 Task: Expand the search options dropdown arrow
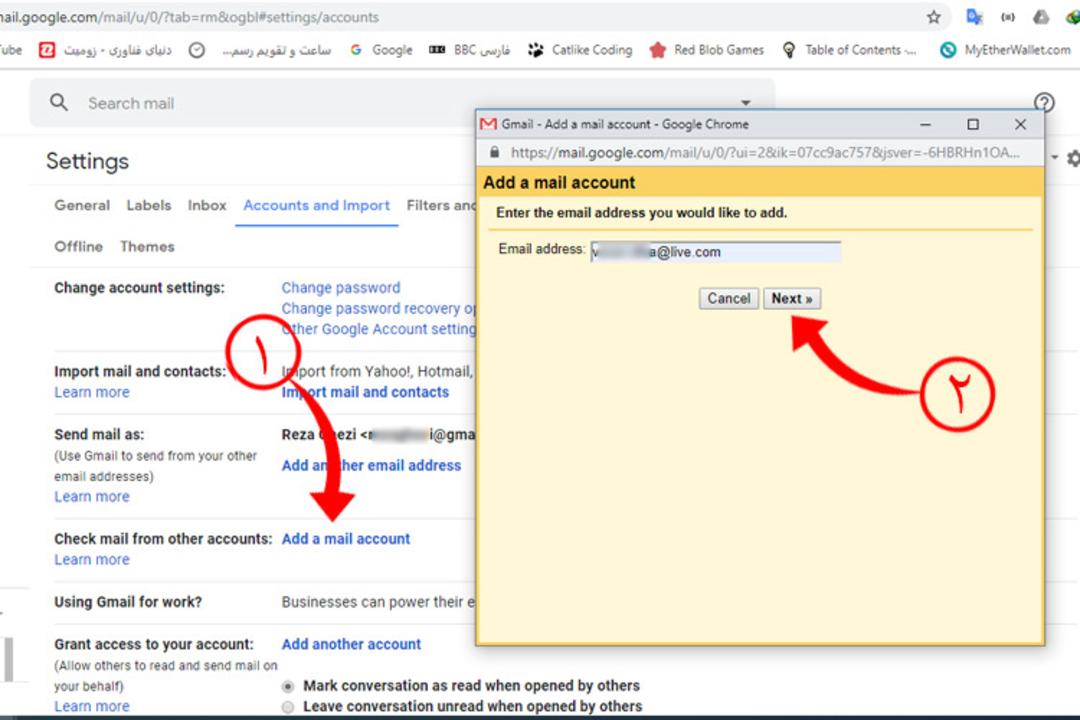point(745,103)
